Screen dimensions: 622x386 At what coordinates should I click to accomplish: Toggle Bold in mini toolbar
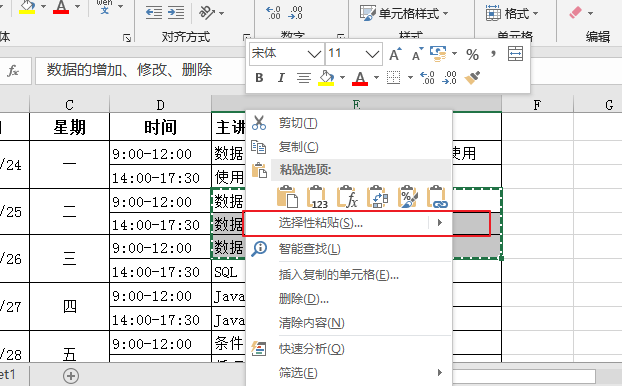(x=259, y=78)
